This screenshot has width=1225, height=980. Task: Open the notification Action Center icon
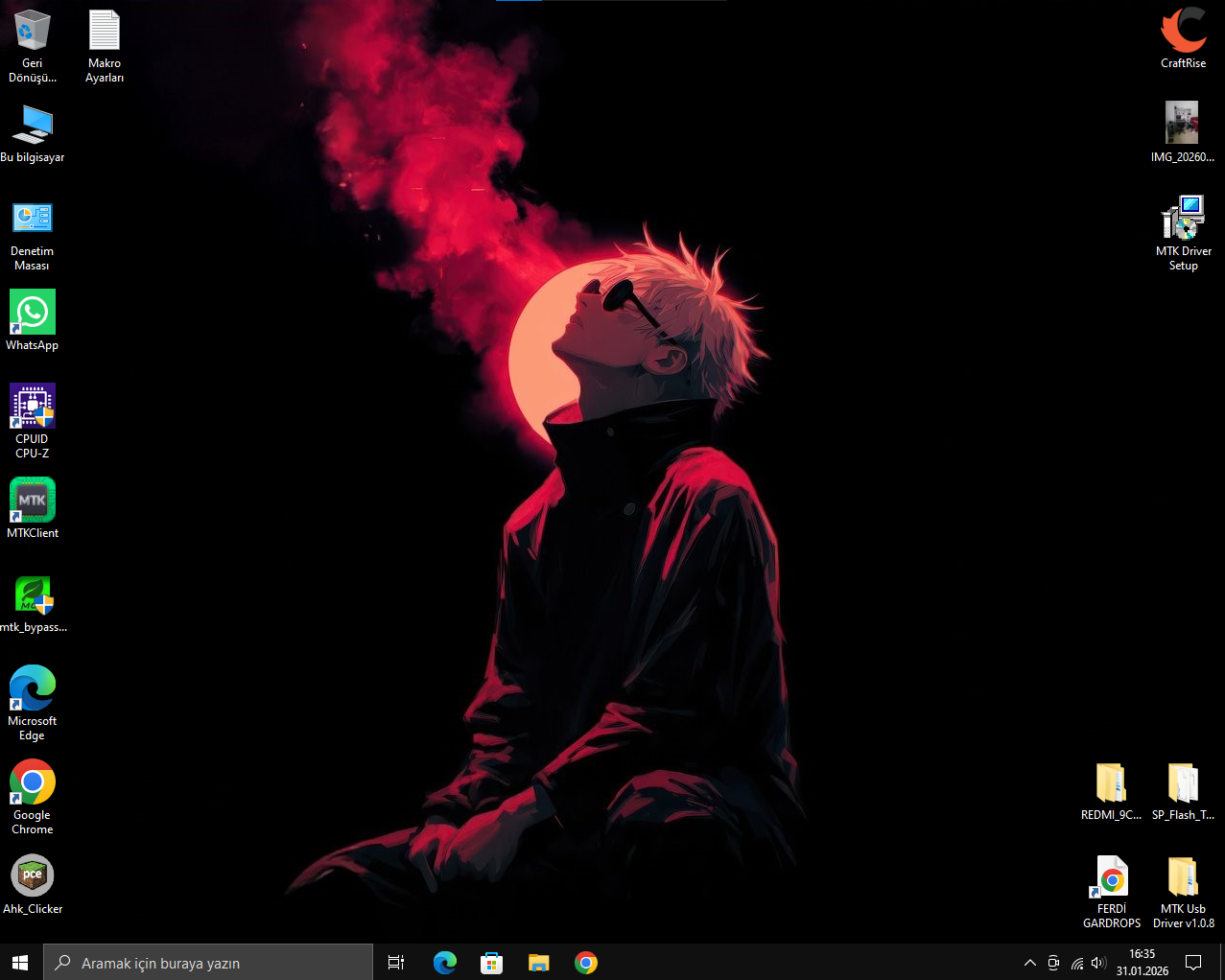coord(1193,963)
